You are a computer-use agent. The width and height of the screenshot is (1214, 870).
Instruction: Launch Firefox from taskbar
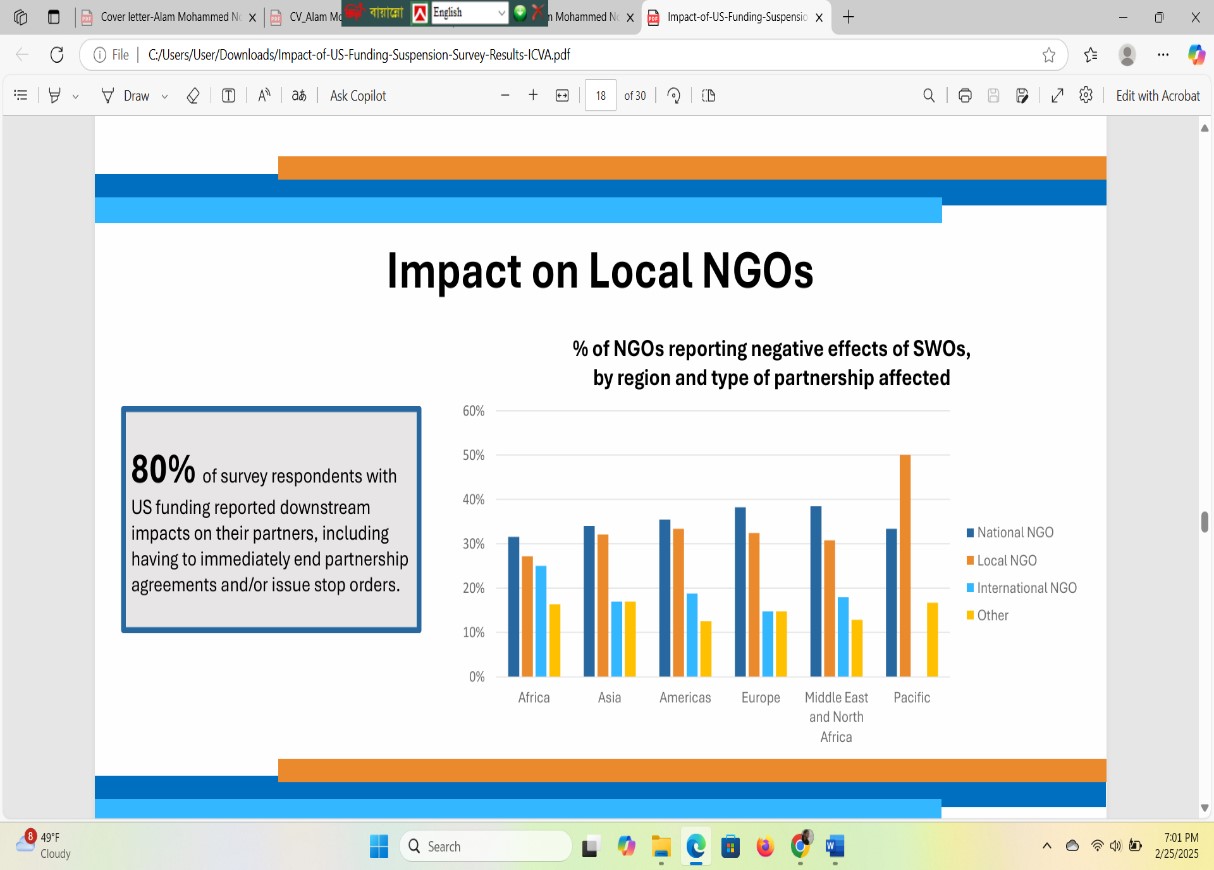pyautogui.click(x=765, y=847)
